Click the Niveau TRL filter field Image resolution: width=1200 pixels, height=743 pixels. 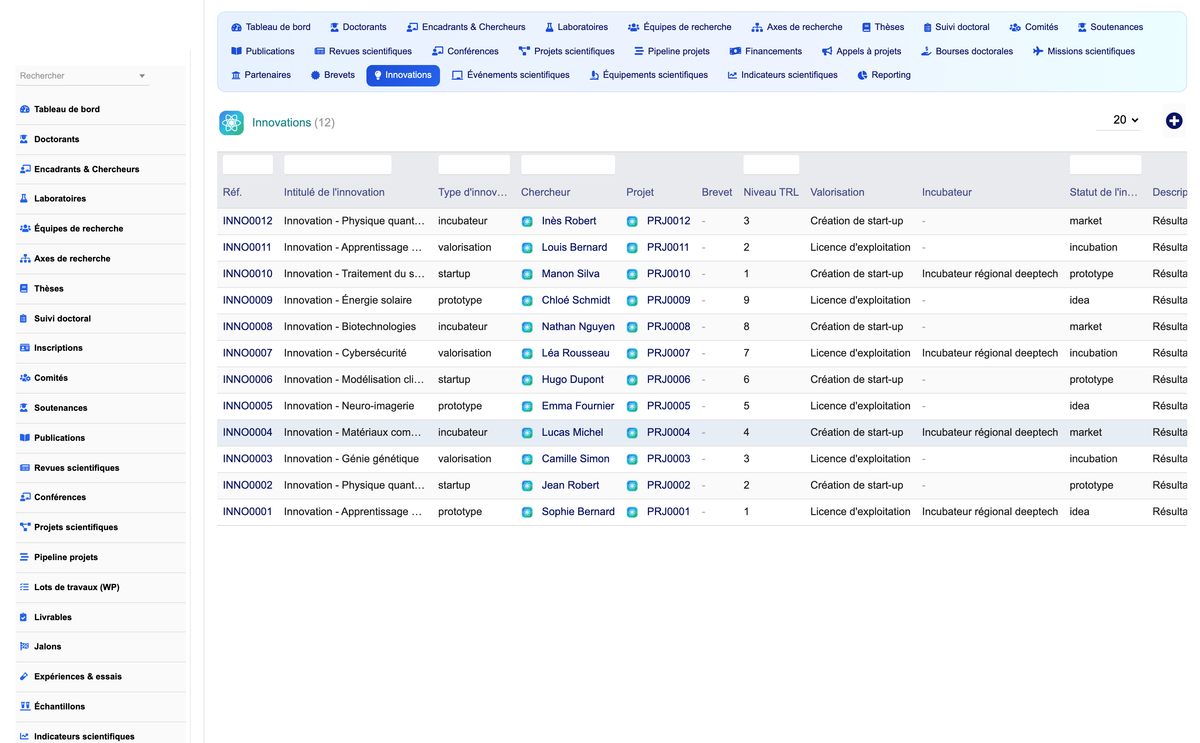pos(771,165)
